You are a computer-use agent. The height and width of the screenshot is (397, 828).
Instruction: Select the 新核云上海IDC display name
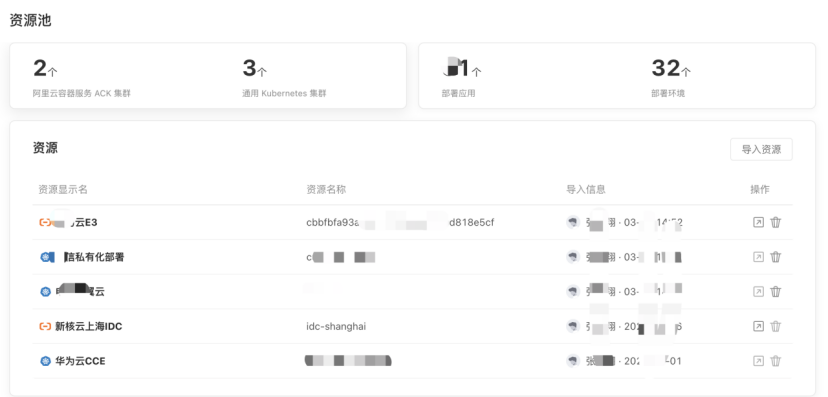89,326
